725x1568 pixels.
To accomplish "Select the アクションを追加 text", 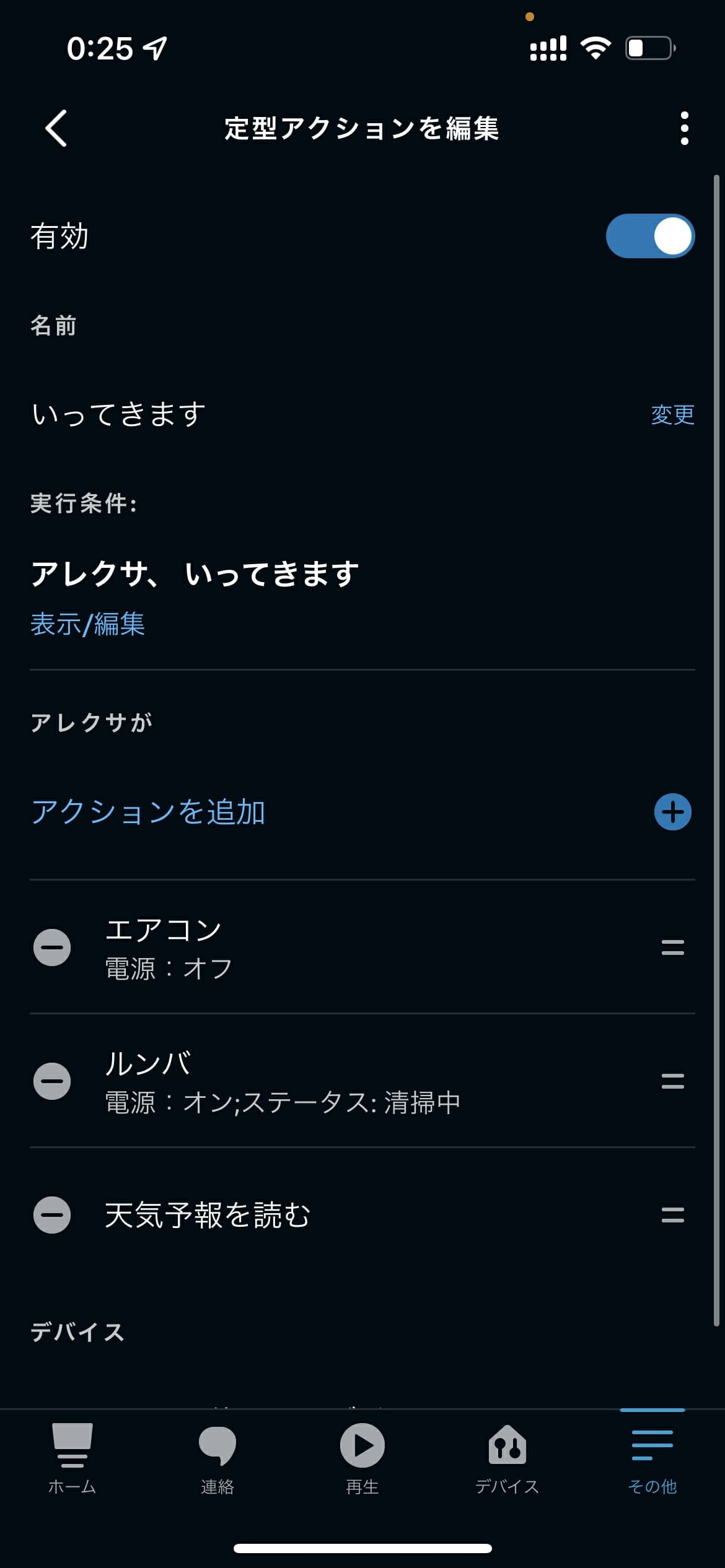I will click(148, 812).
